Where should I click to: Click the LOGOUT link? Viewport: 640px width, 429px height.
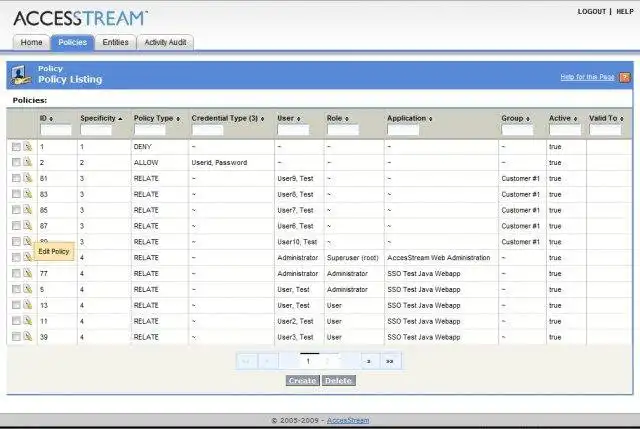tap(591, 12)
